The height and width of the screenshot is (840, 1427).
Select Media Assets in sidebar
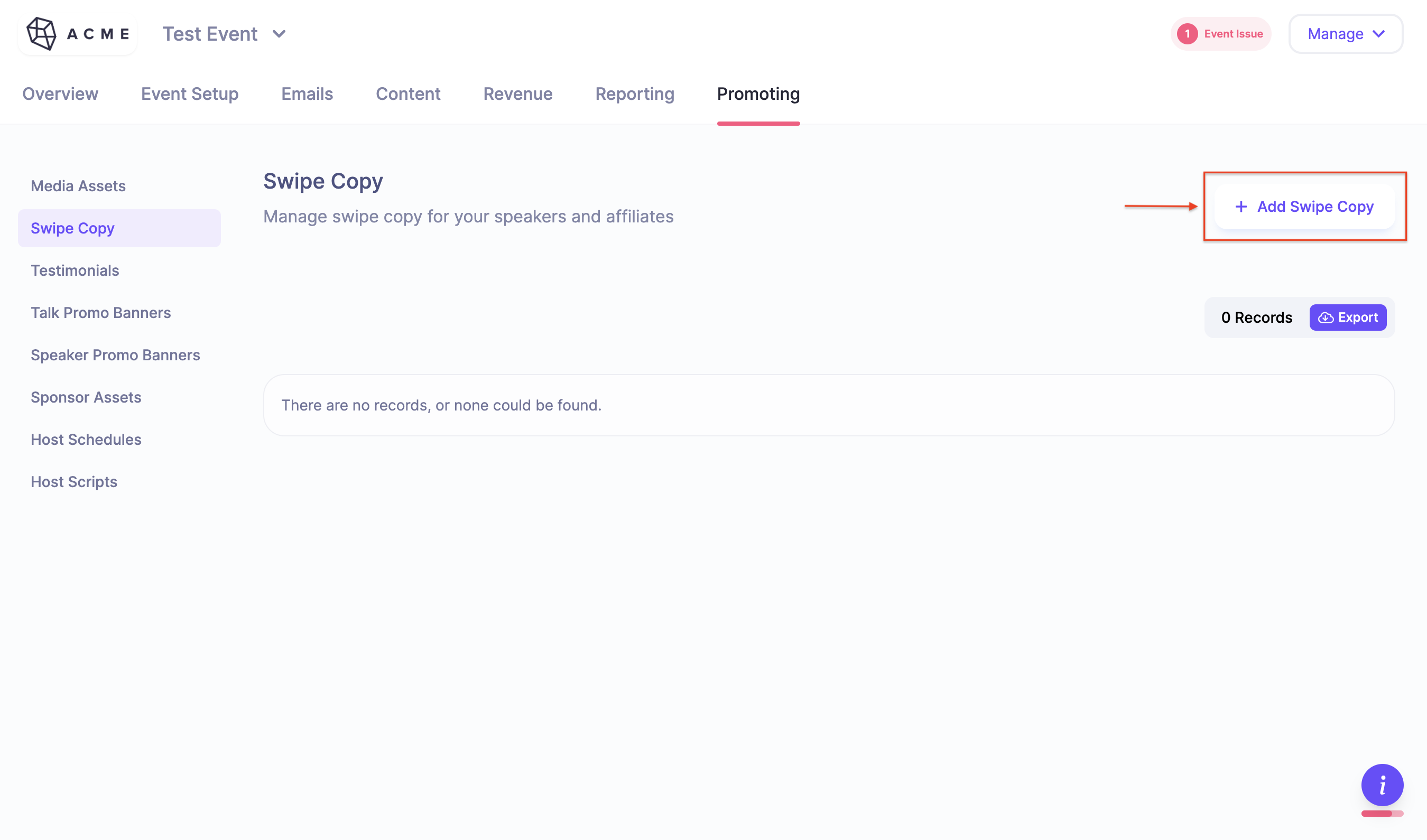pyautogui.click(x=78, y=185)
